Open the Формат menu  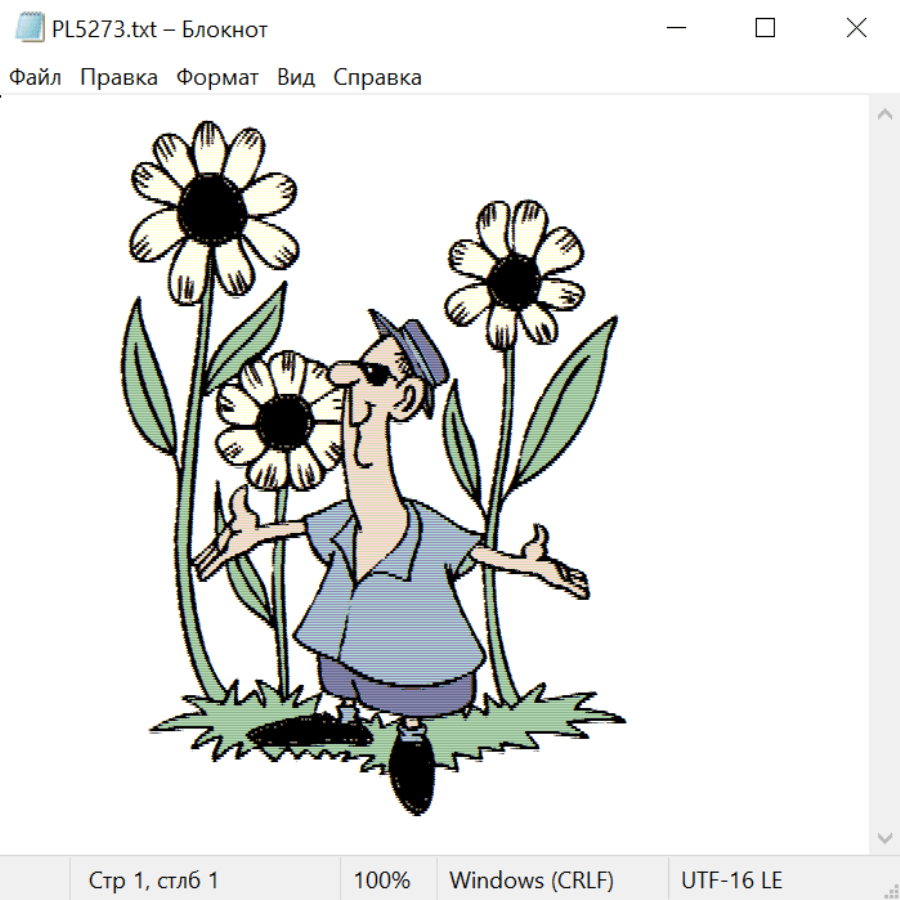(217, 78)
